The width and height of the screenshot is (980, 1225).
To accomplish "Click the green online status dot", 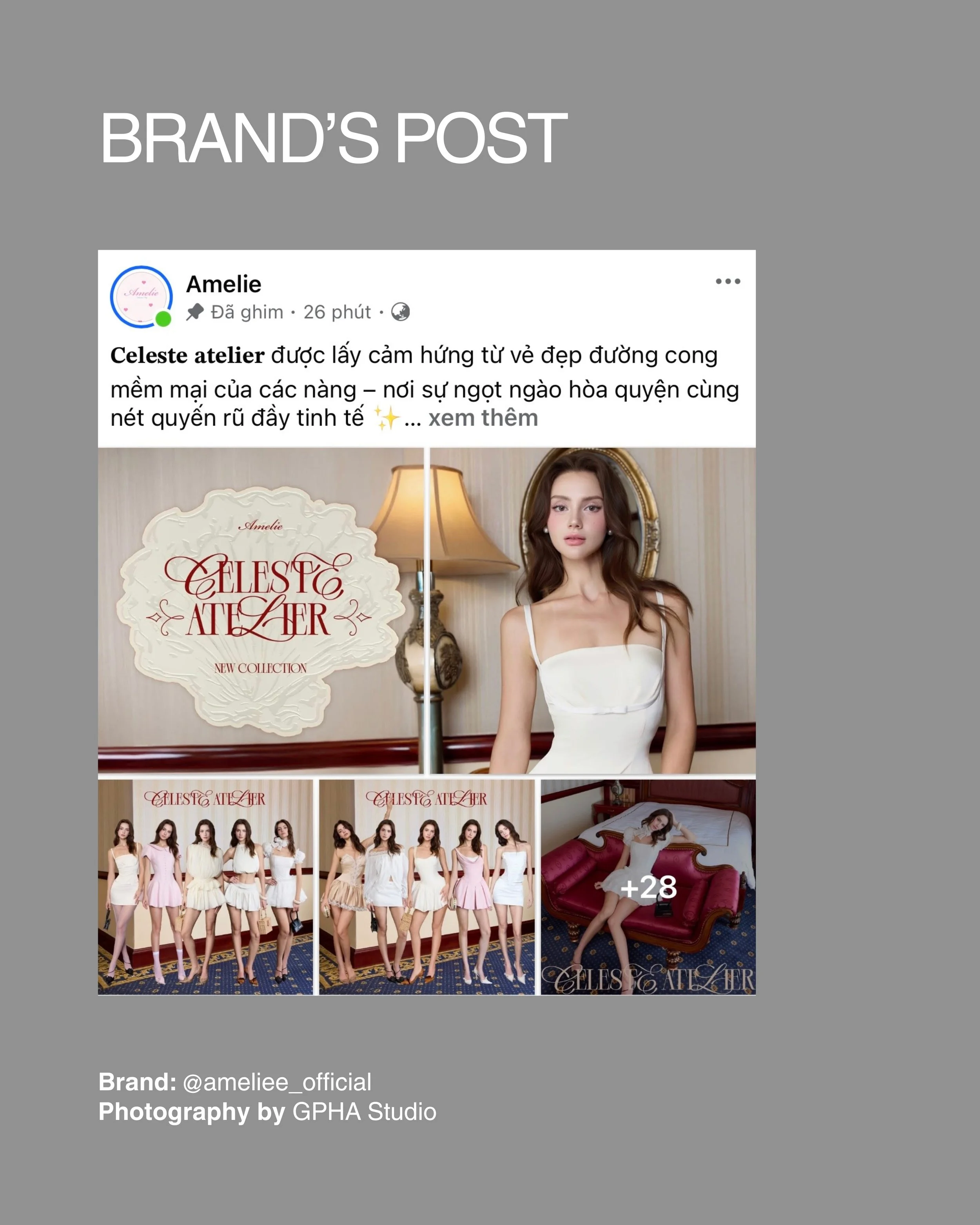I will click(x=163, y=319).
